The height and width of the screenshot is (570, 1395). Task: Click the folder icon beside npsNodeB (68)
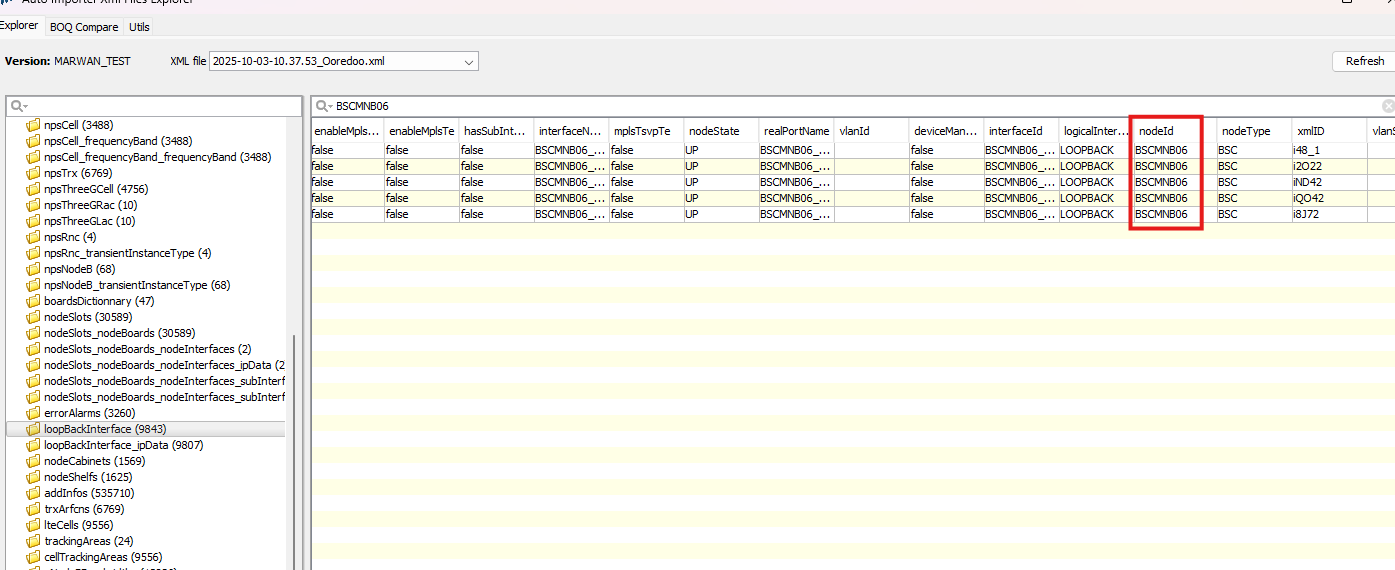pyautogui.click(x=33, y=269)
